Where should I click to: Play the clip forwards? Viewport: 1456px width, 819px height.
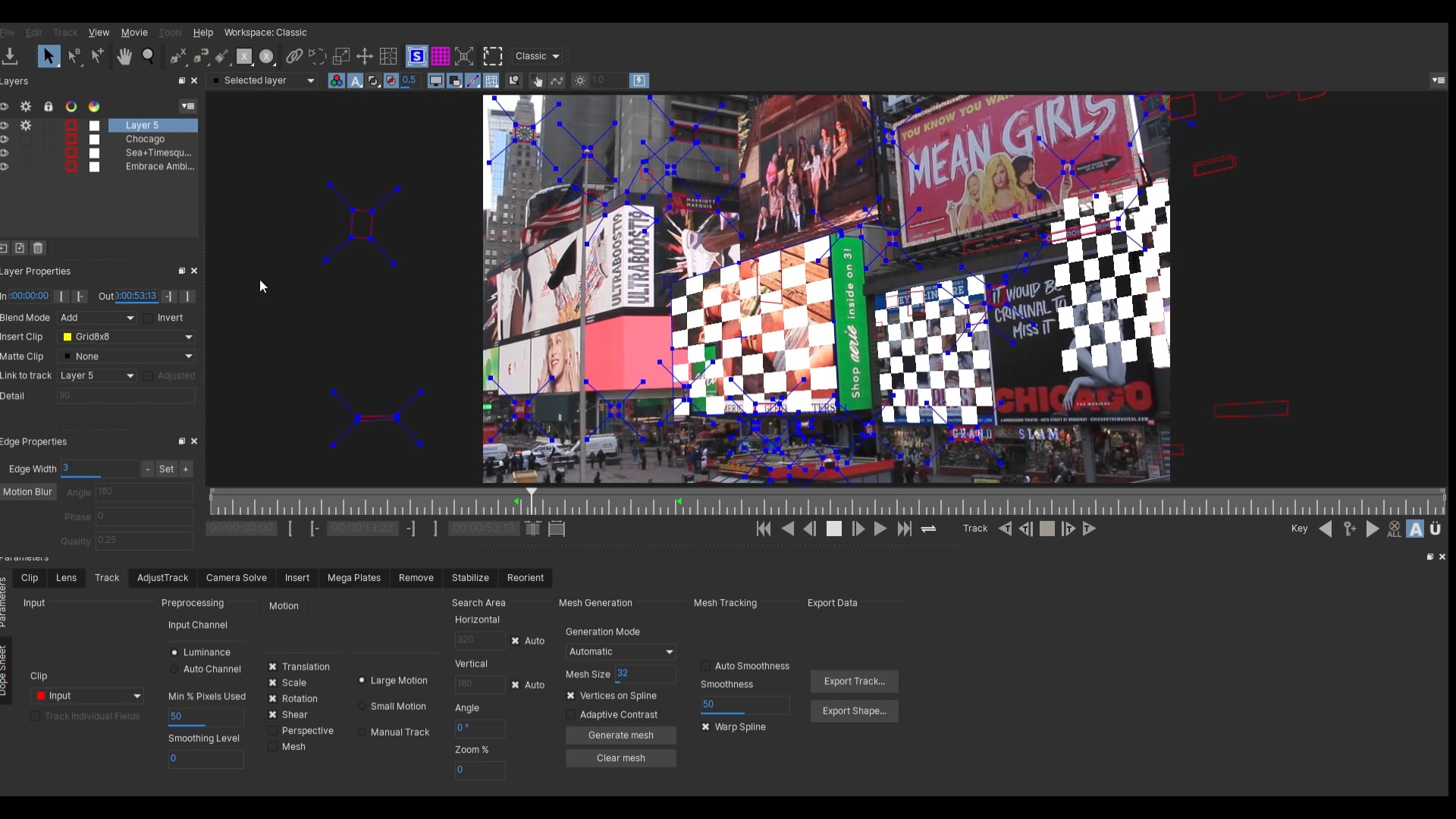[x=880, y=529]
